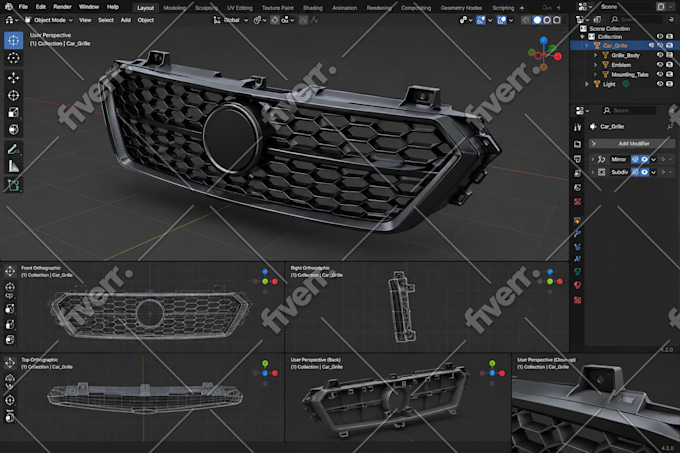680x453 pixels.
Task: Click the pin icon beside Car_Grille in properties
Action: (x=670, y=127)
